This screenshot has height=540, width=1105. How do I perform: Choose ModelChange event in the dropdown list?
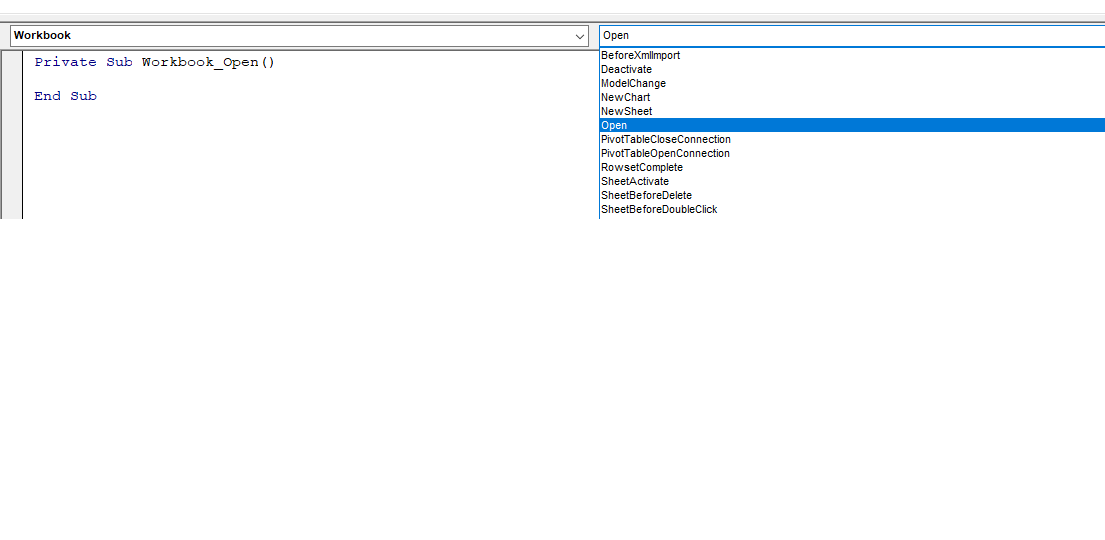click(x=852, y=83)
